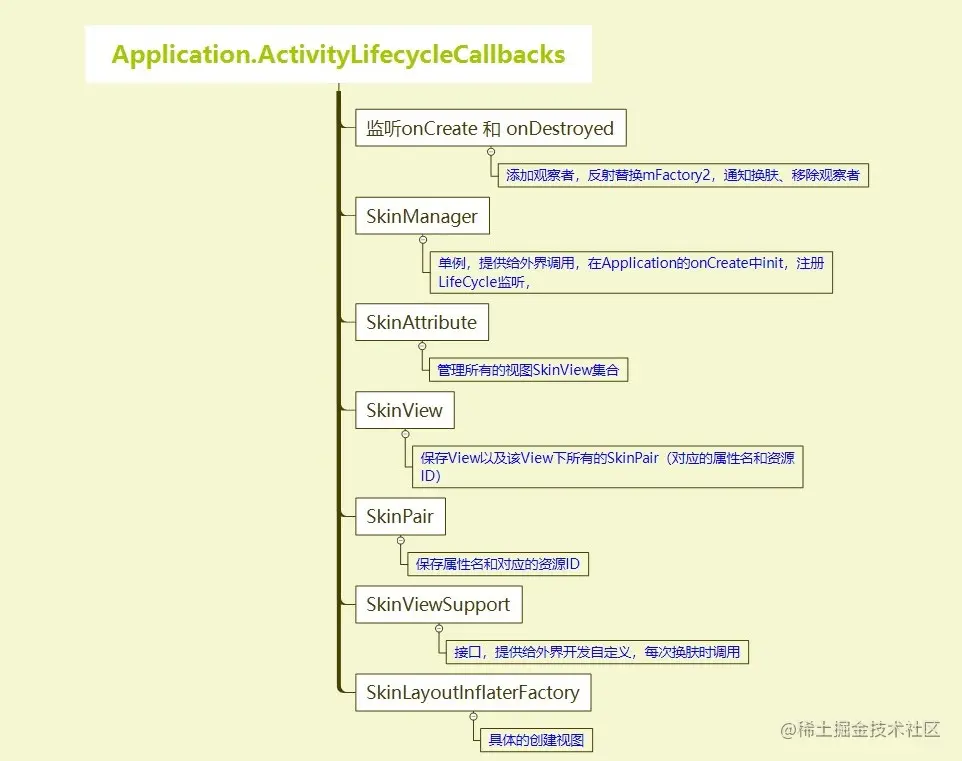
Task: Click the 管理所有的视图SkinView集合 note
Action: 528,369
